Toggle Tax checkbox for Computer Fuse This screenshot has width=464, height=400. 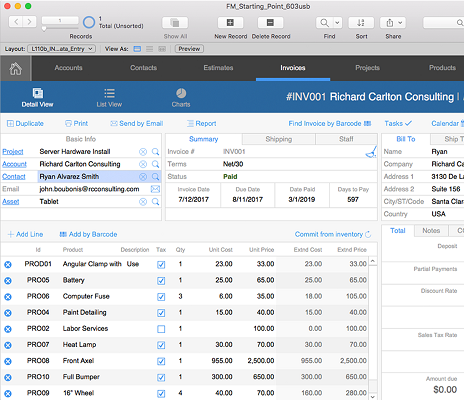(x=161, y=297)
